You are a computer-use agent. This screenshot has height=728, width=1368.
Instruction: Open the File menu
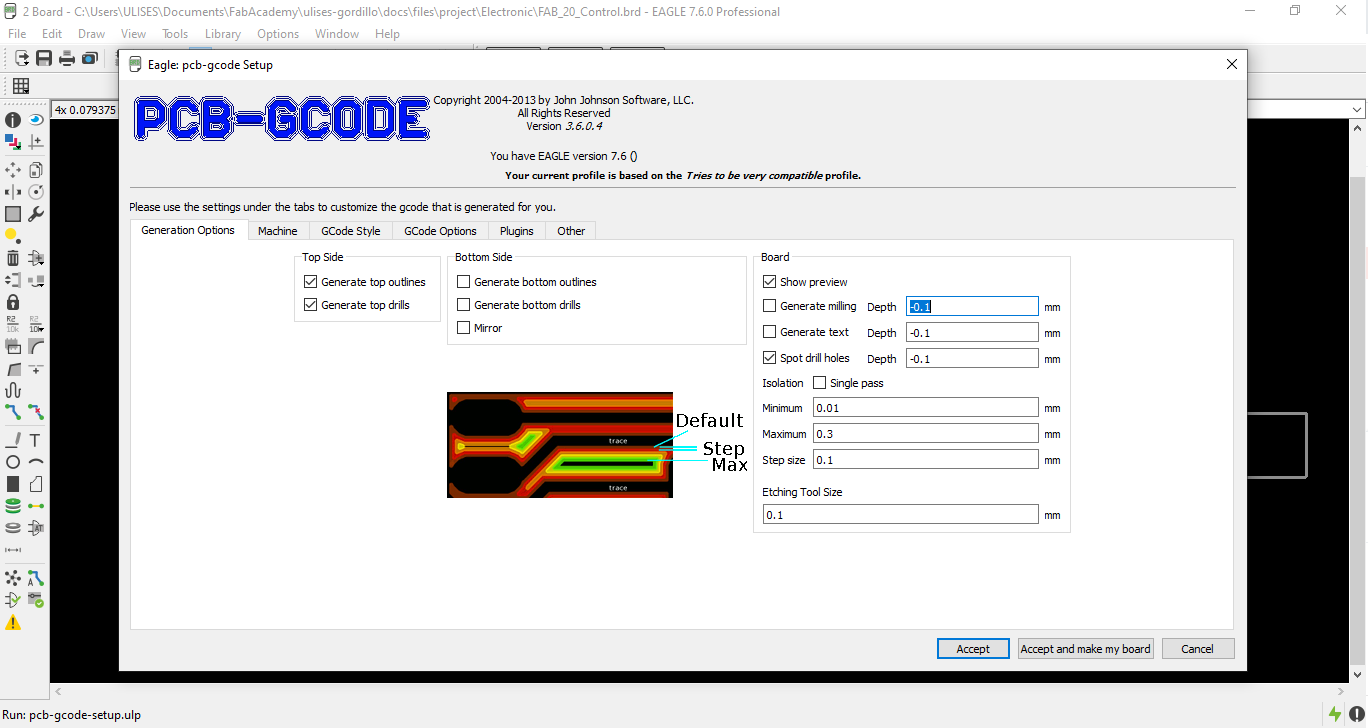[17, 33]
